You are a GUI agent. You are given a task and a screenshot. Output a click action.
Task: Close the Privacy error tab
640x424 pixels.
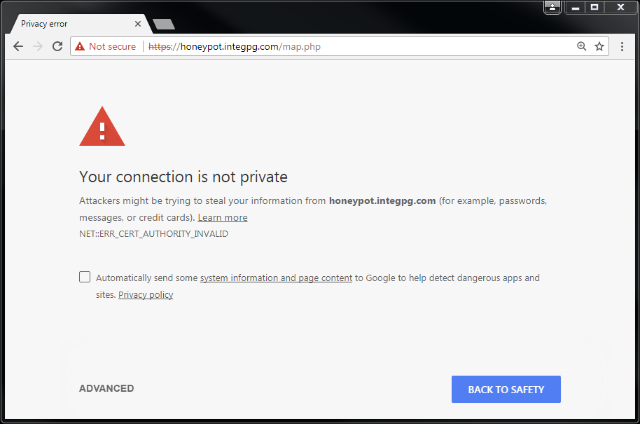[x=138, y=24]
